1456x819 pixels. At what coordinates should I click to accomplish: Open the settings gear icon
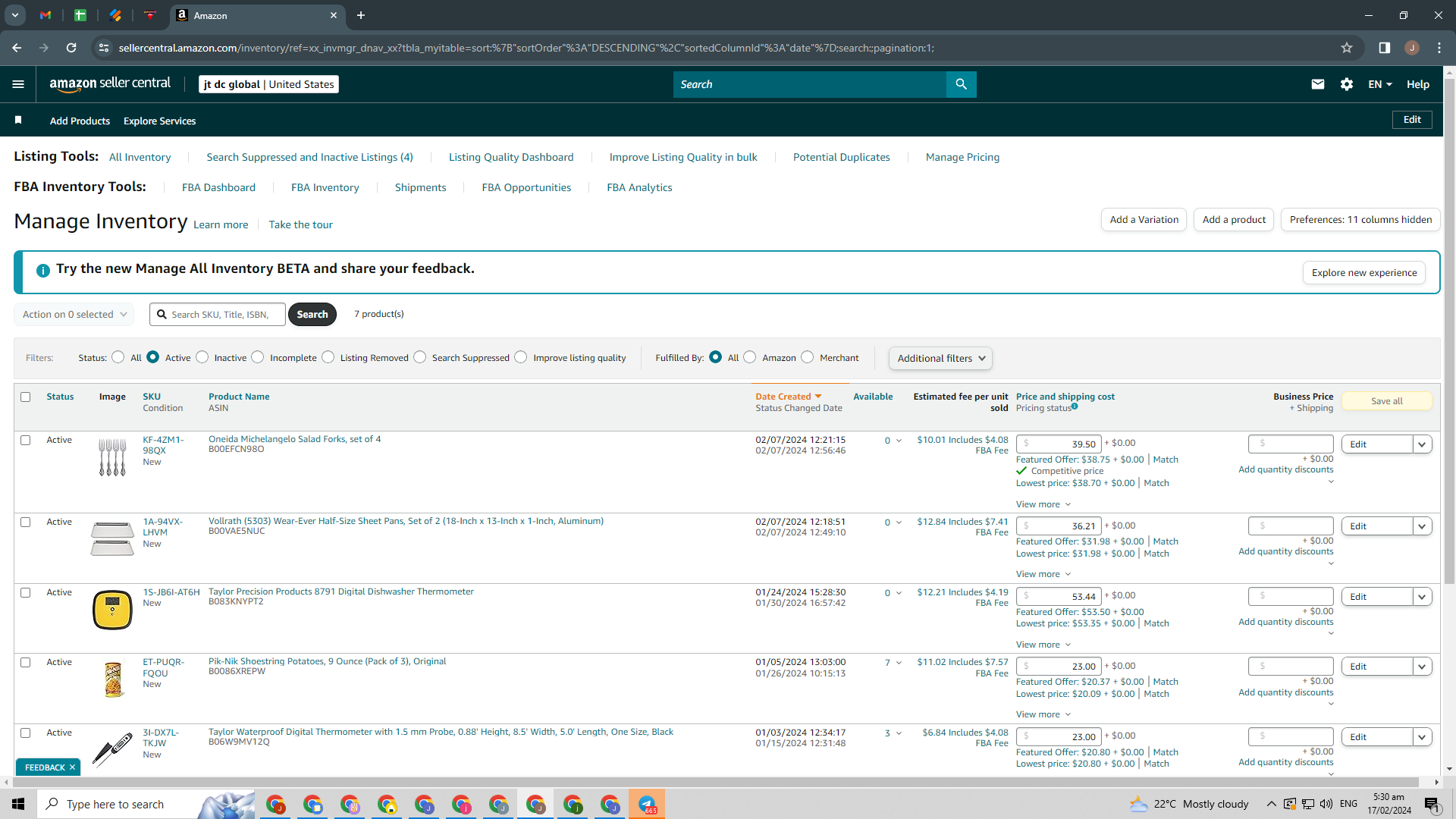point(1347,84)
